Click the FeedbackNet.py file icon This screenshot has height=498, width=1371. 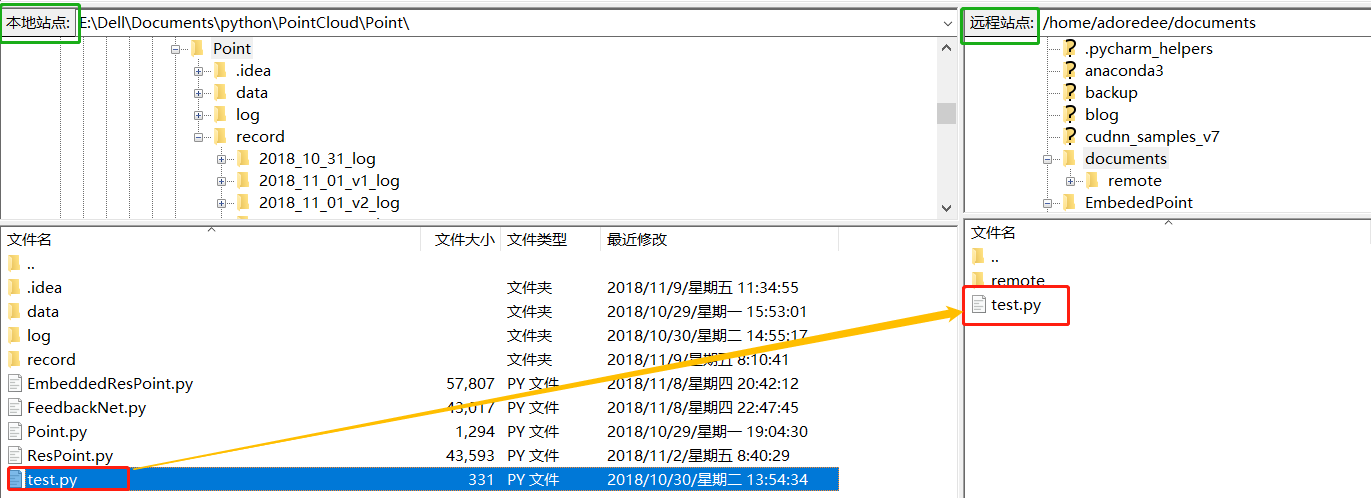(x=14, y=407)
